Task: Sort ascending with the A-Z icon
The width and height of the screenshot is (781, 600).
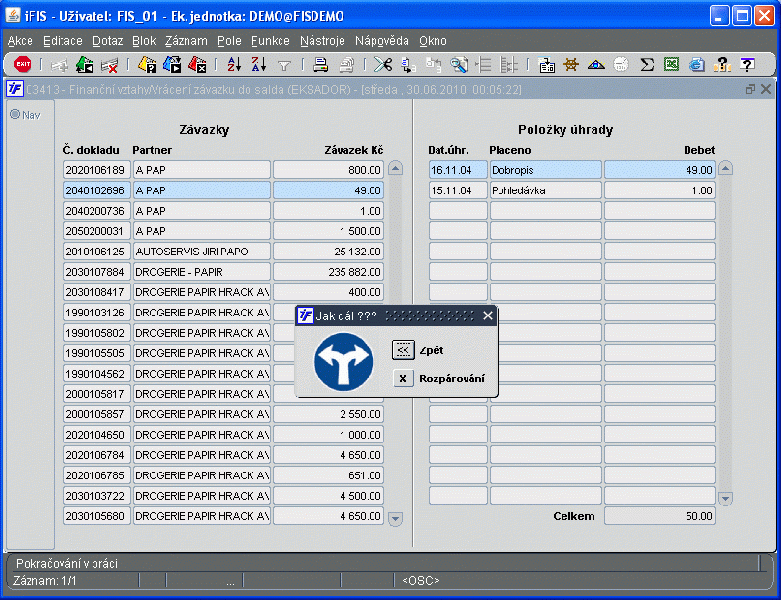Action: [234, 65]
